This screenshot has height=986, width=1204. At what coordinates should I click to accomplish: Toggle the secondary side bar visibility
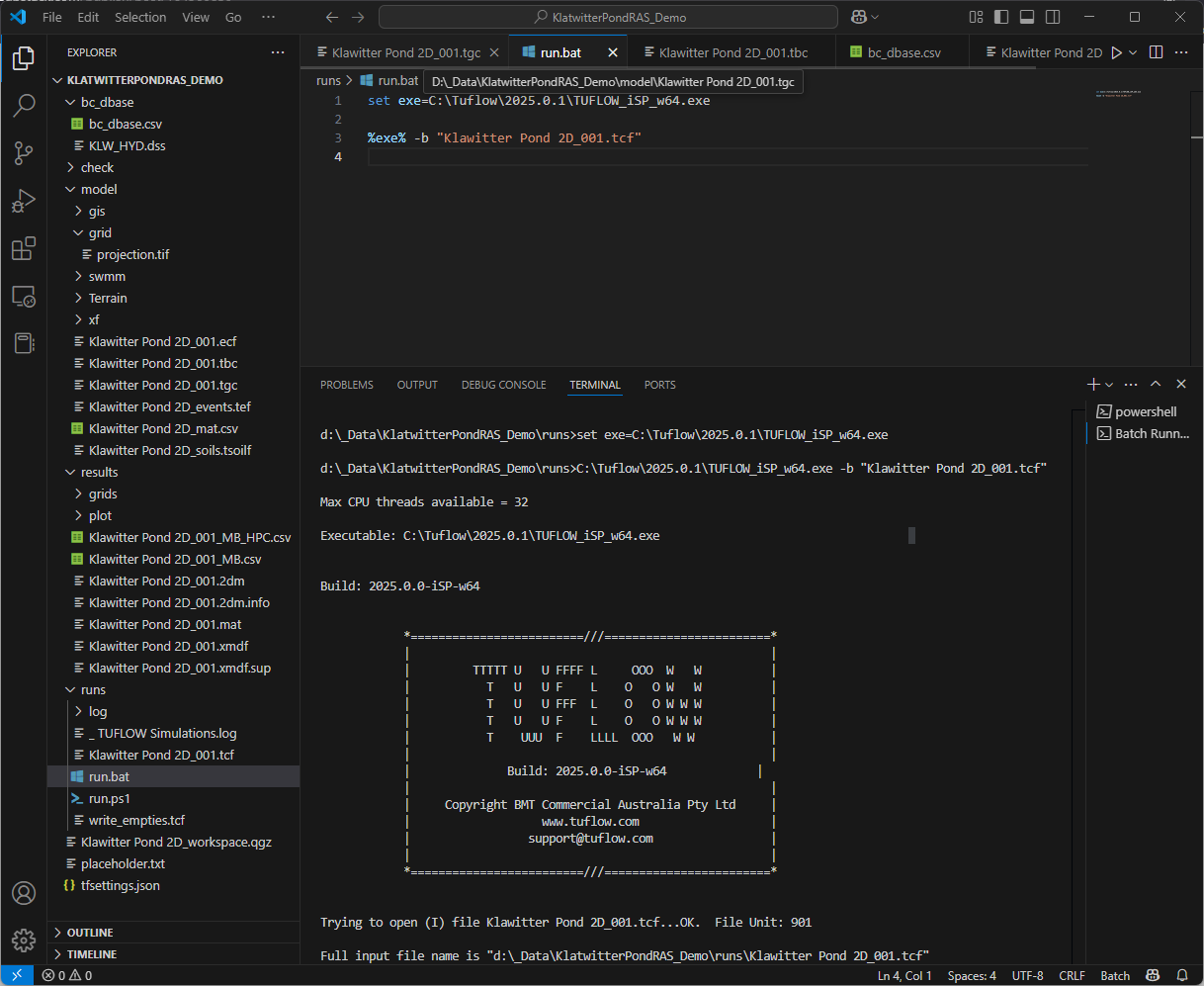1053,17
